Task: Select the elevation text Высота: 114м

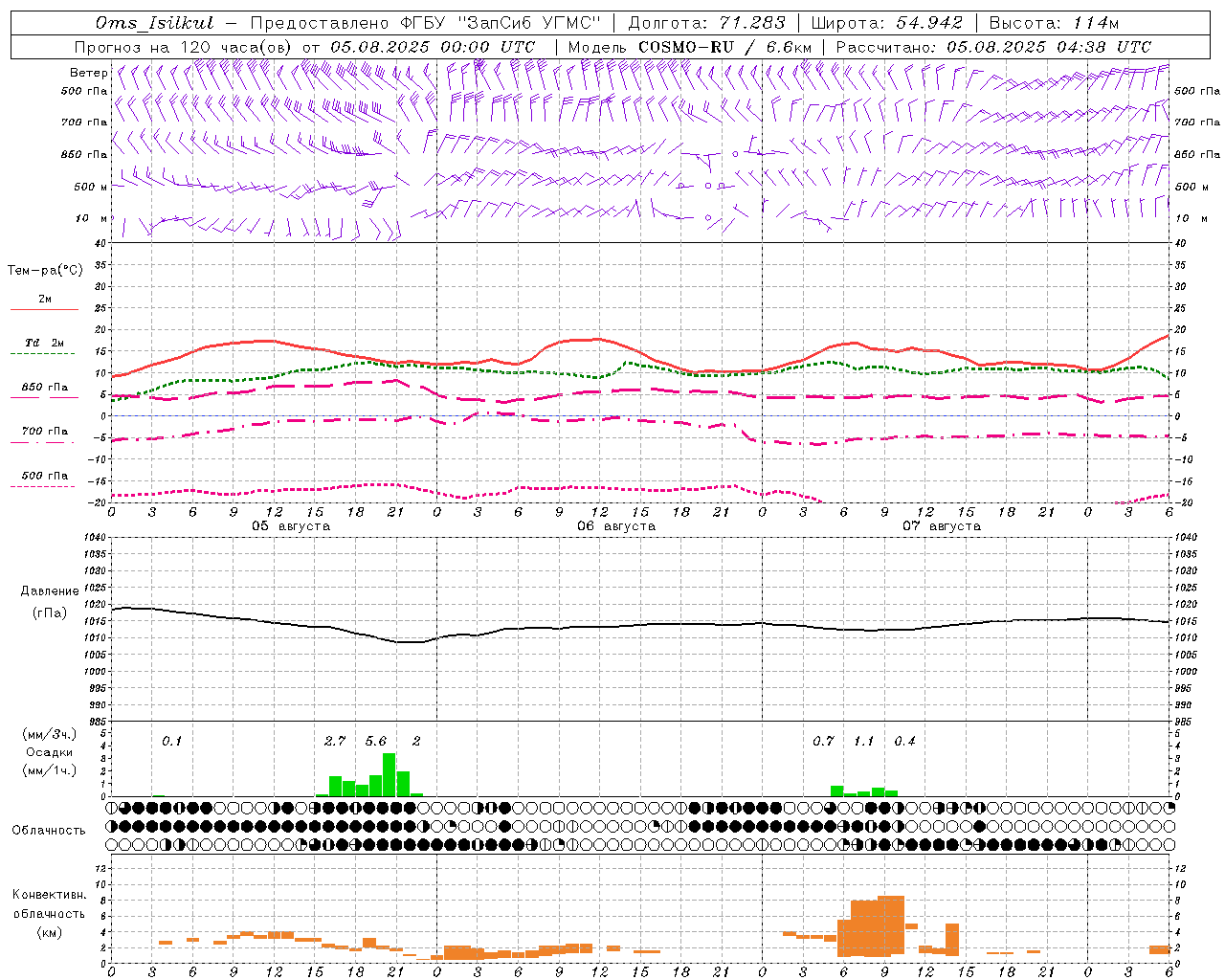Action: pos(1053,23)
